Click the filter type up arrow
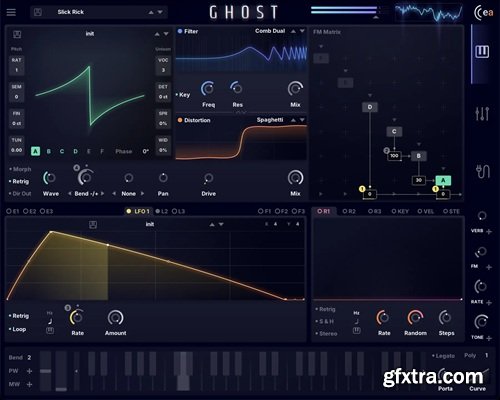 pos(293,31)
